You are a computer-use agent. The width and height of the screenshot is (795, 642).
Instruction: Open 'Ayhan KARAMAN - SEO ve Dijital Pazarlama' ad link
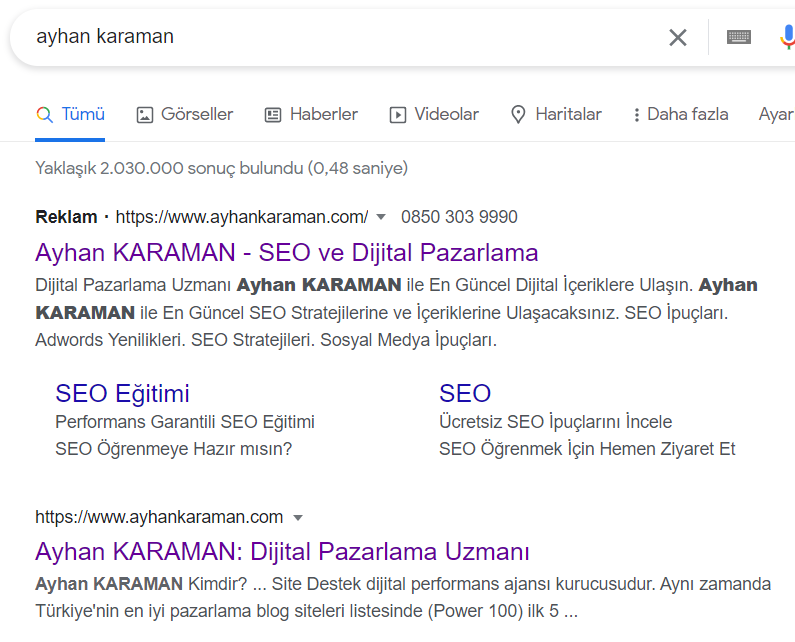pos(286,253)
